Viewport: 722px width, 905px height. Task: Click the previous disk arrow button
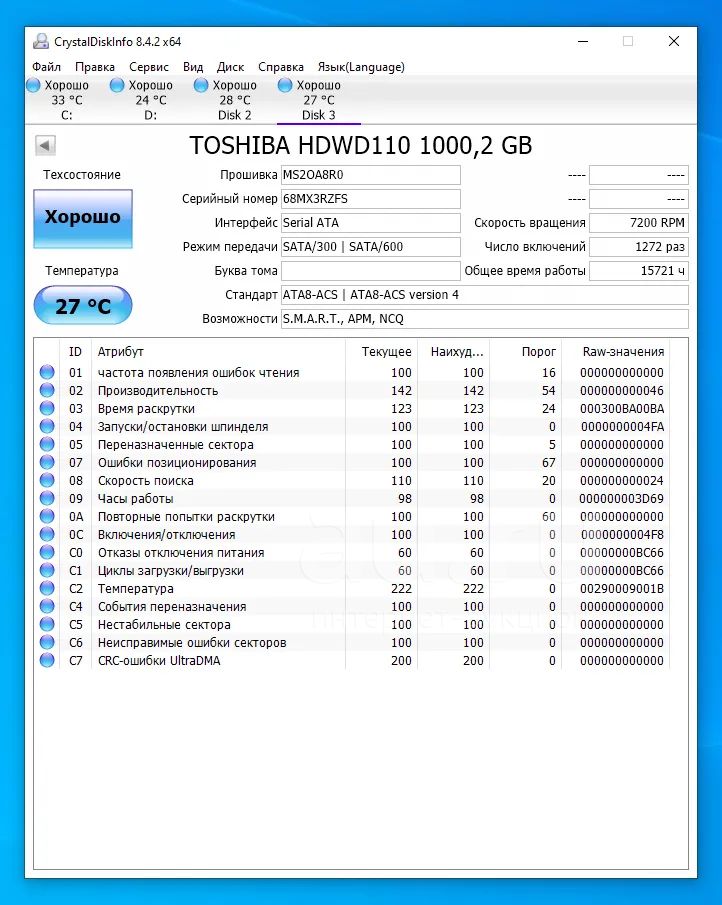(45, 145)
